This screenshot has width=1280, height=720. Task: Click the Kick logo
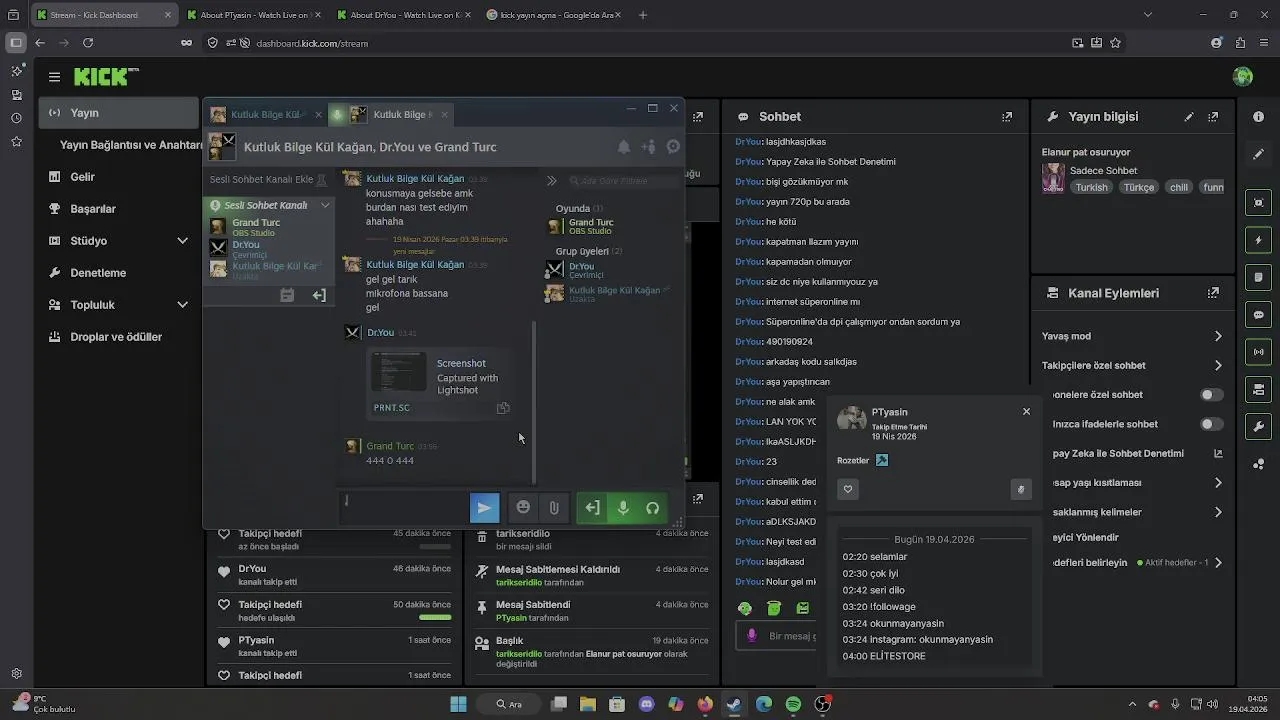point(106,77)
